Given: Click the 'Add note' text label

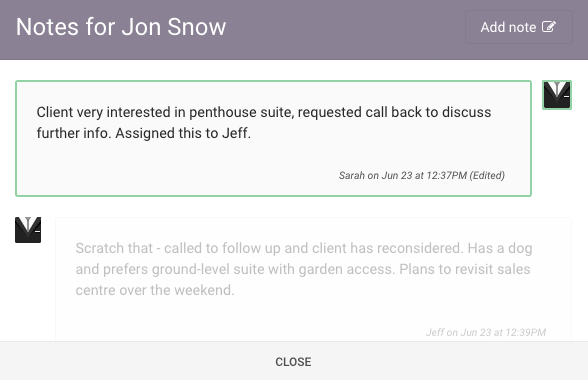Looking at the screenshot, I should pyautogui.click(x=508, y=27).
